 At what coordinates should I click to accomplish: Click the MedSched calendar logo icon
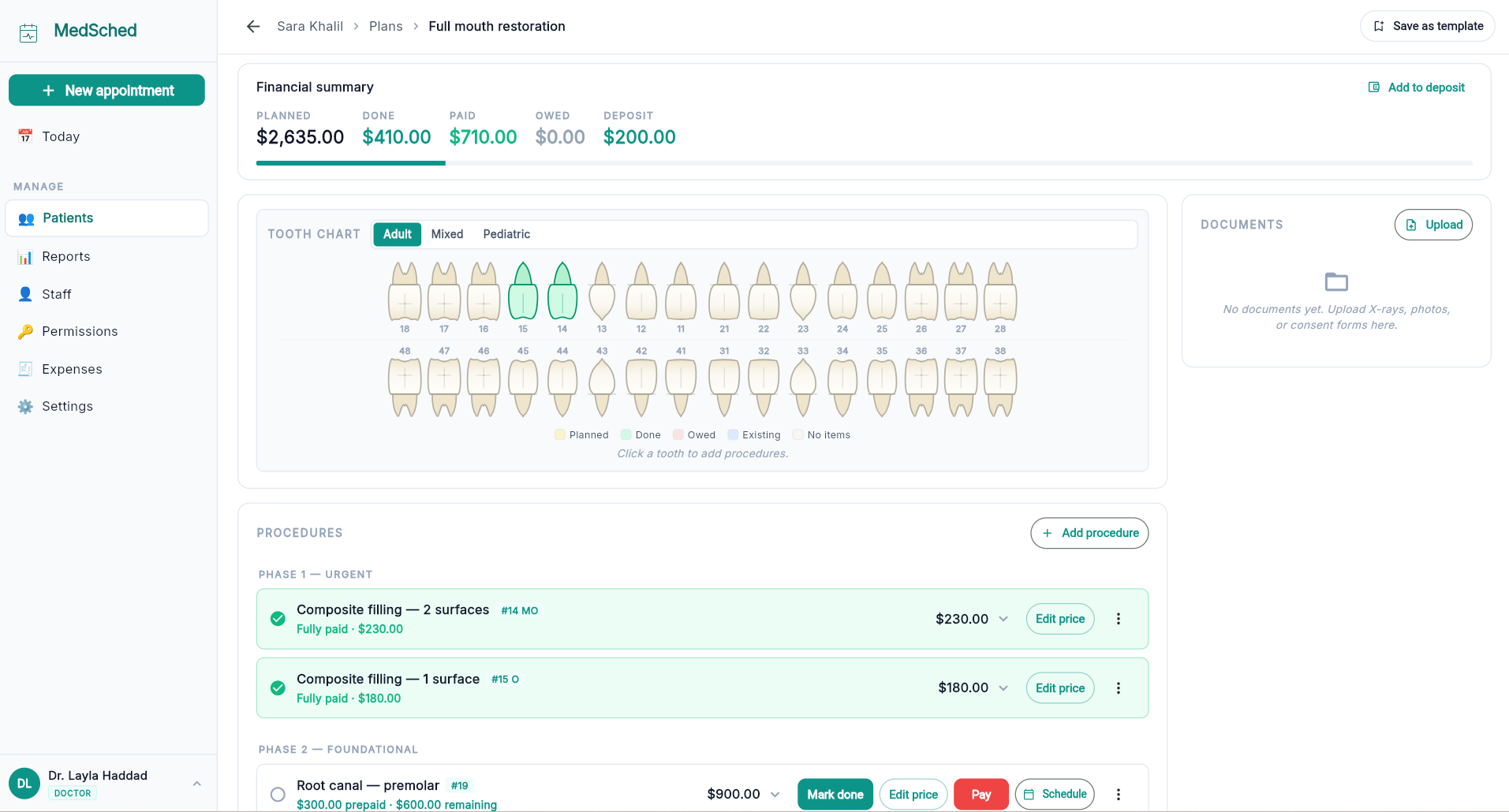(x=28, y=32)
